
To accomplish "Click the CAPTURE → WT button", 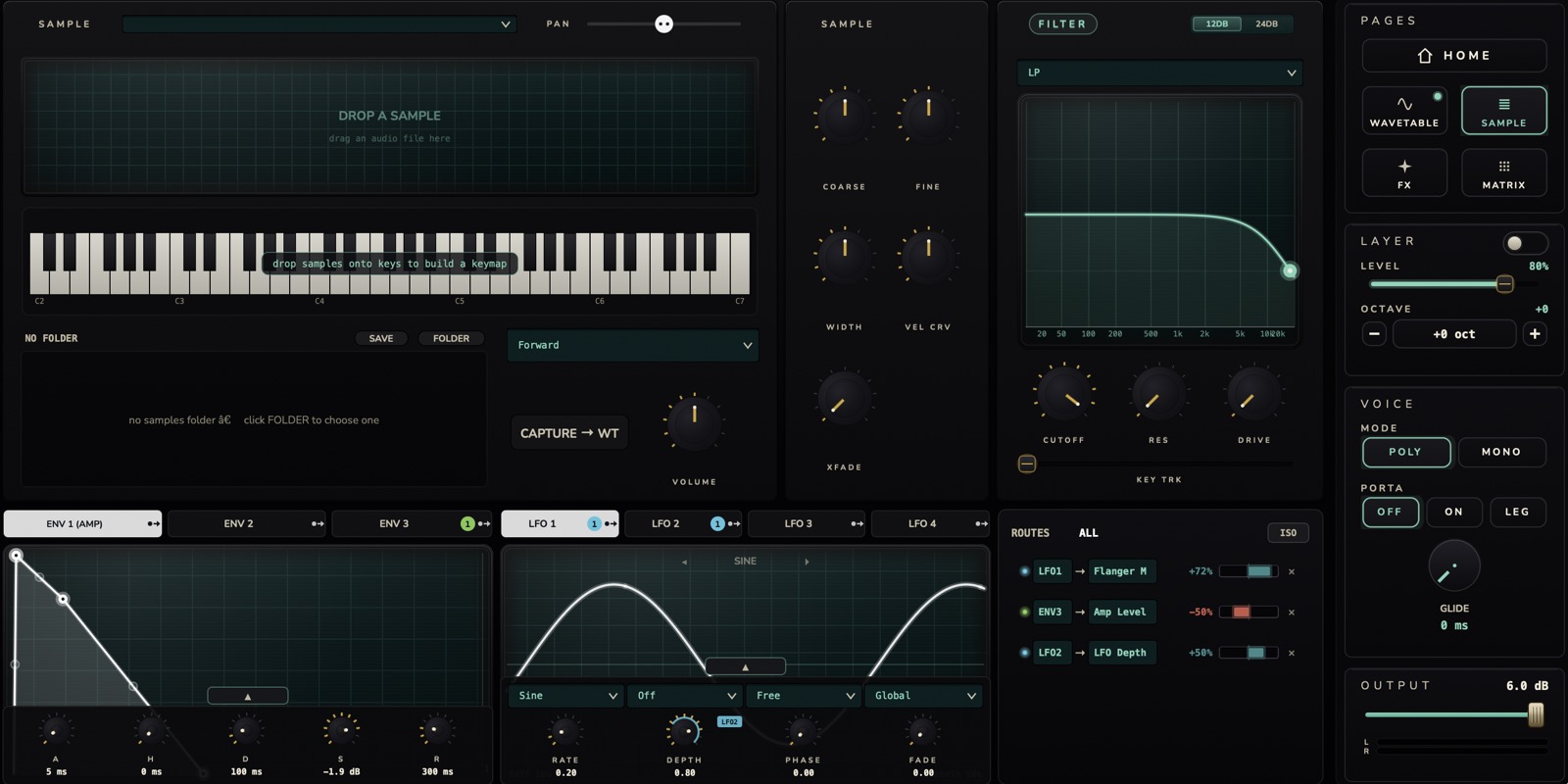I will [569, 433].
